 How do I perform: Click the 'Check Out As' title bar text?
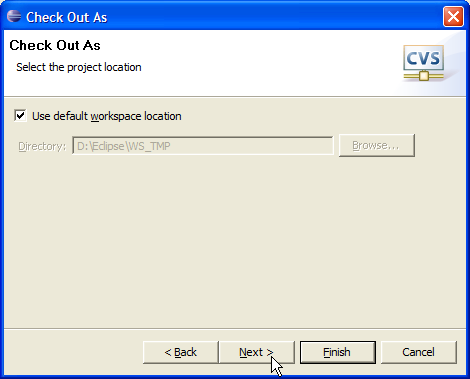click(x=67, y=17)
